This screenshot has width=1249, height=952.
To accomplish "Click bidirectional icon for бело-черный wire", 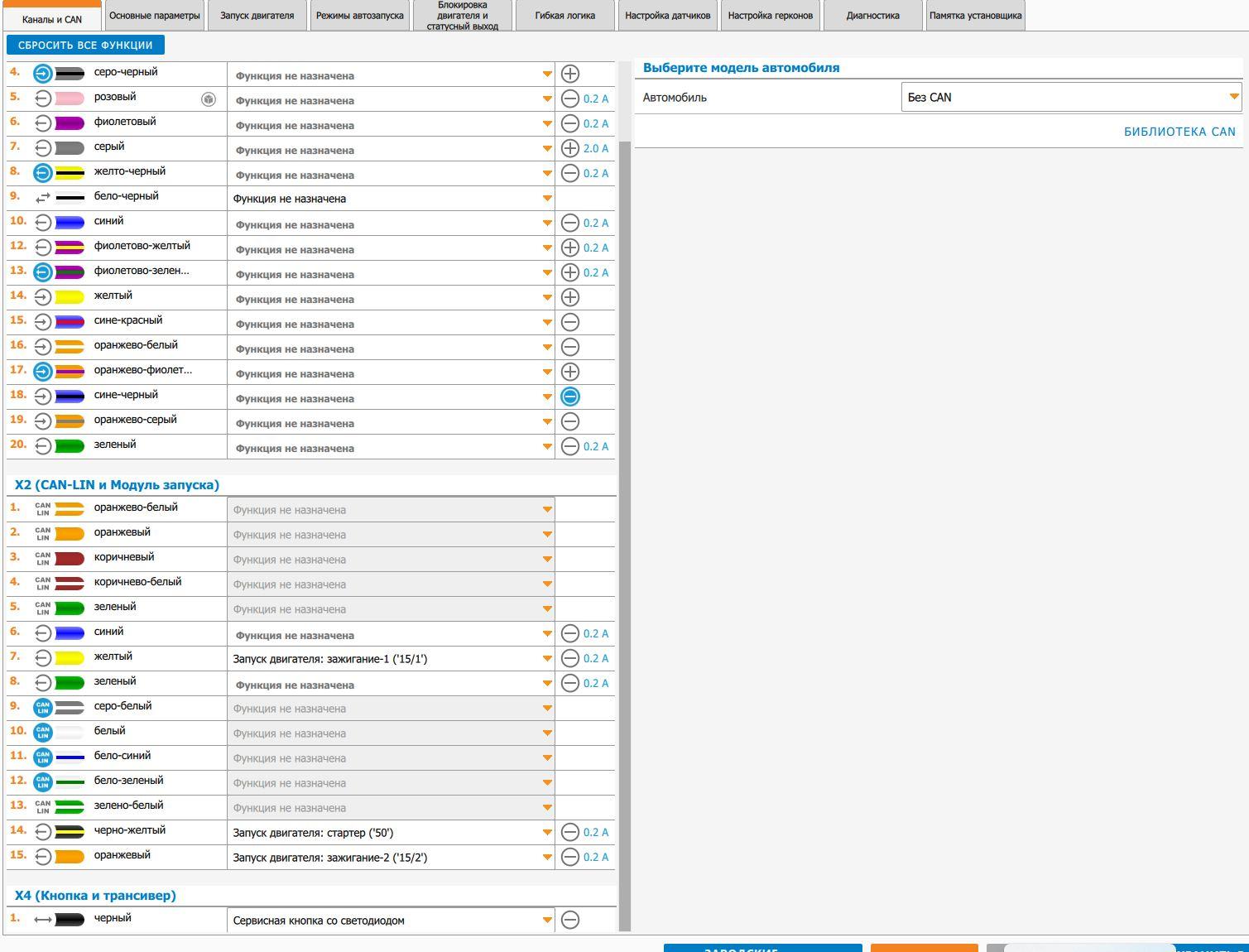I will click(x=43, y=198).
